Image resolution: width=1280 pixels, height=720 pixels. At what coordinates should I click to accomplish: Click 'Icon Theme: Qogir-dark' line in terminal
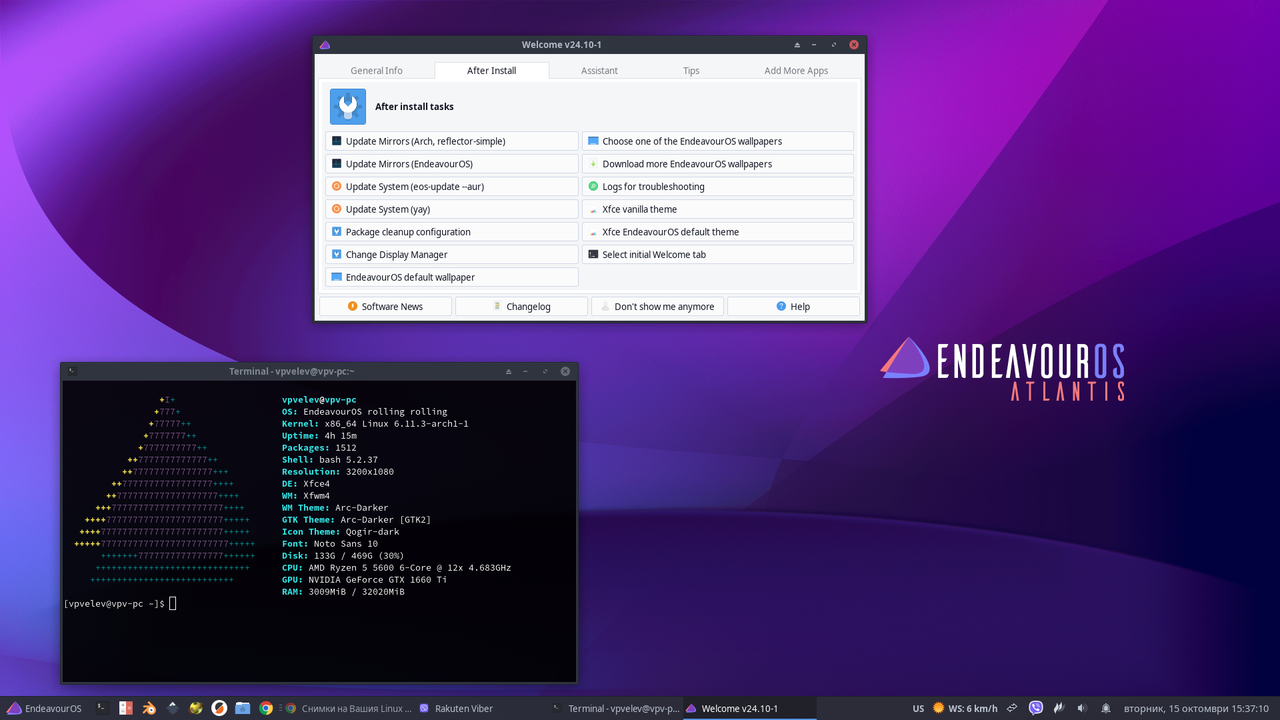(x=340, y=532)
